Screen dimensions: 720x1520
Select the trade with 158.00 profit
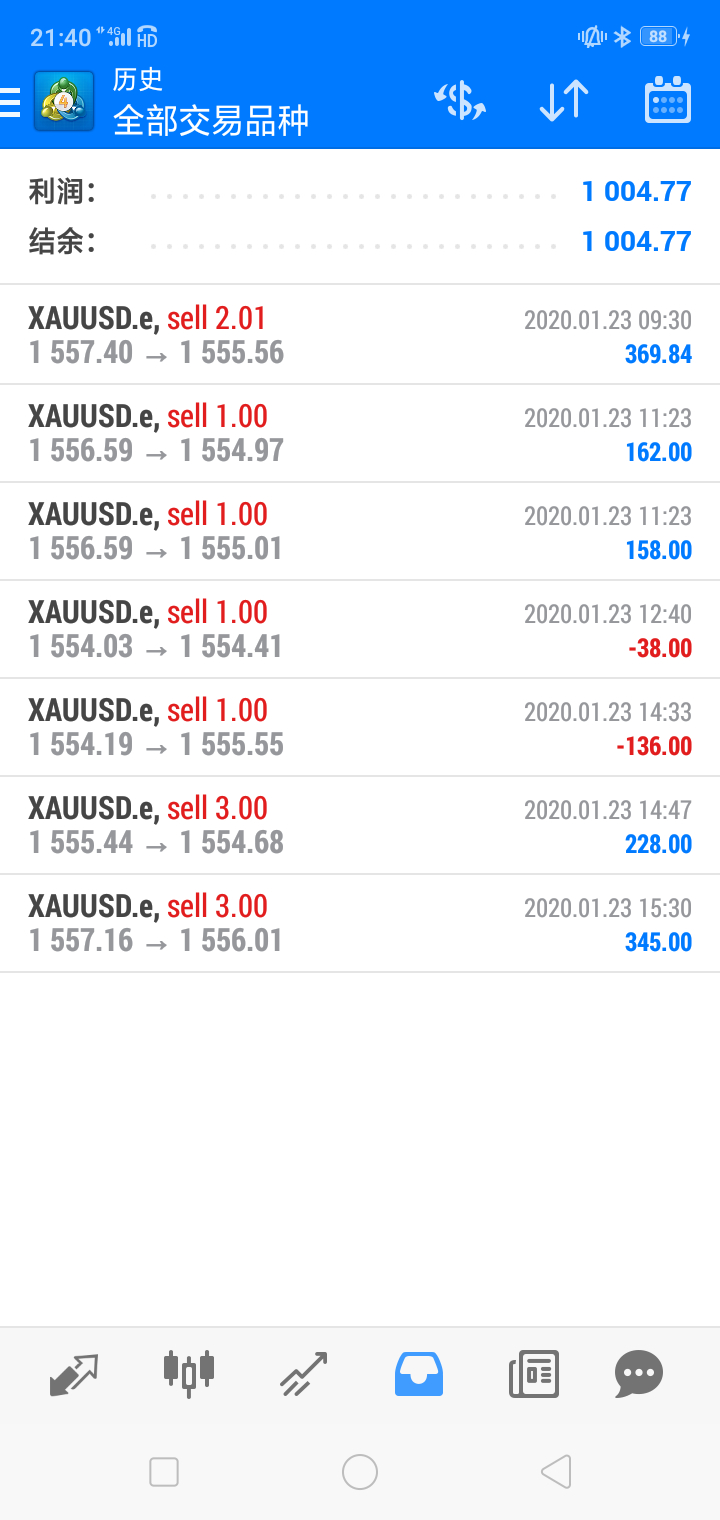click(x=360, y=531)
